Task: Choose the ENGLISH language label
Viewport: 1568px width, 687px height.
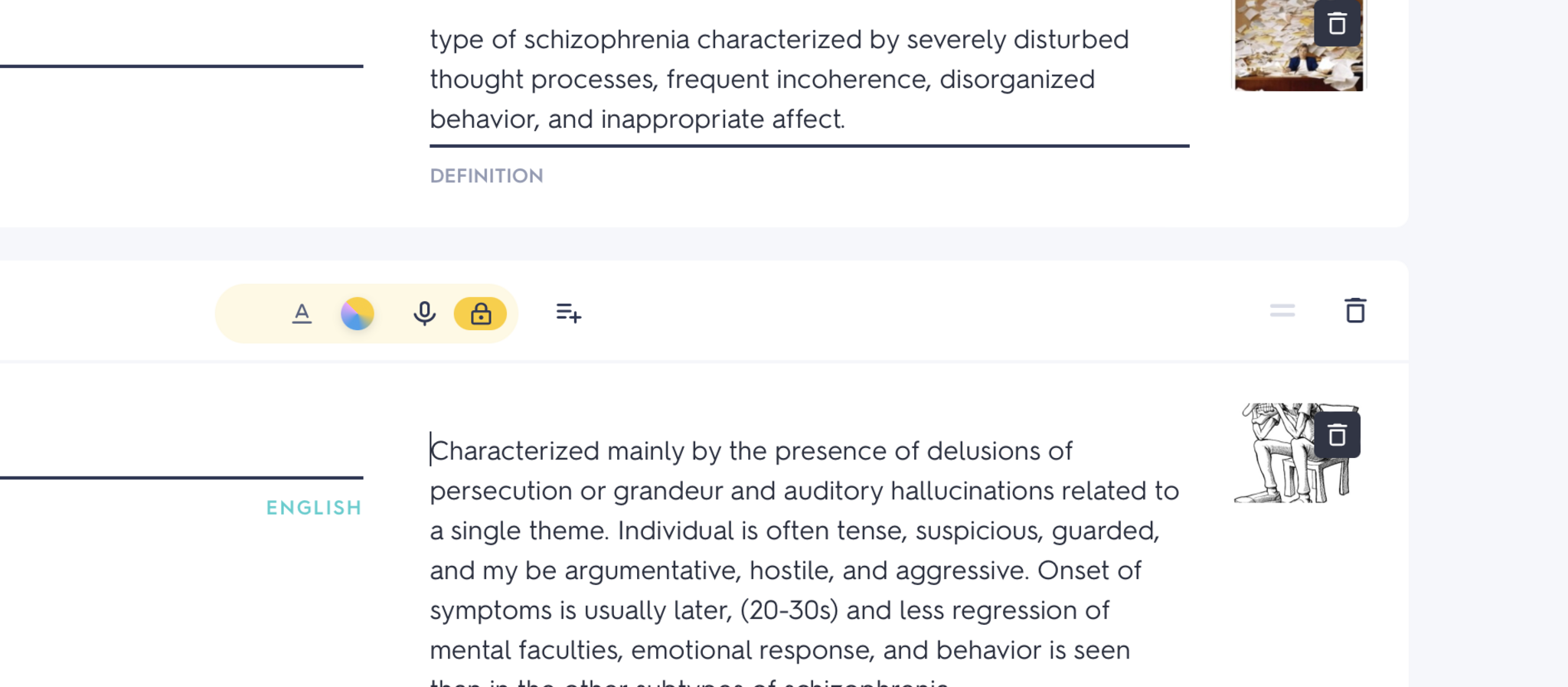Action: pos(314,508)
